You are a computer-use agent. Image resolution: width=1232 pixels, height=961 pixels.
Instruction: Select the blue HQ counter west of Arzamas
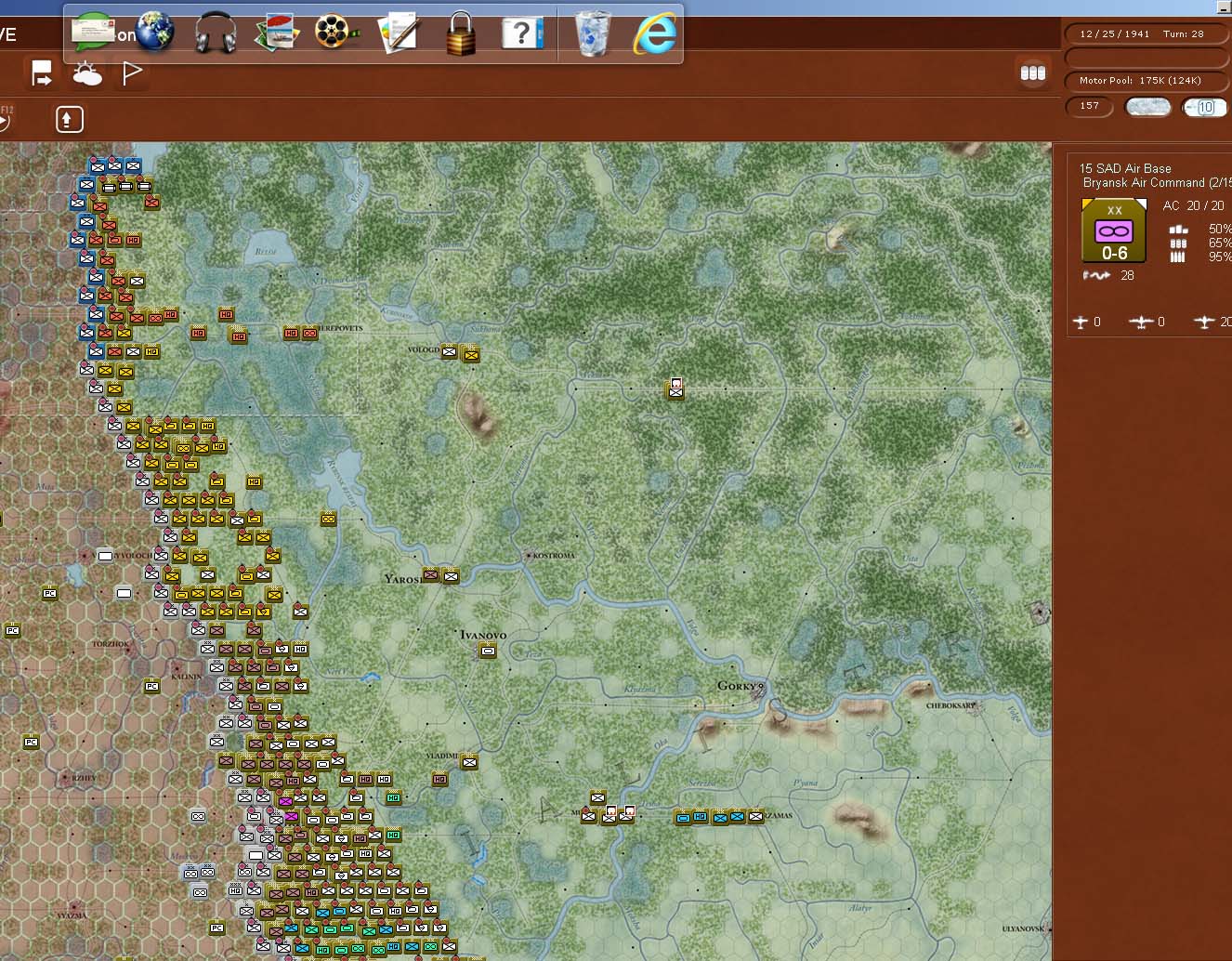tap(701, 817)
